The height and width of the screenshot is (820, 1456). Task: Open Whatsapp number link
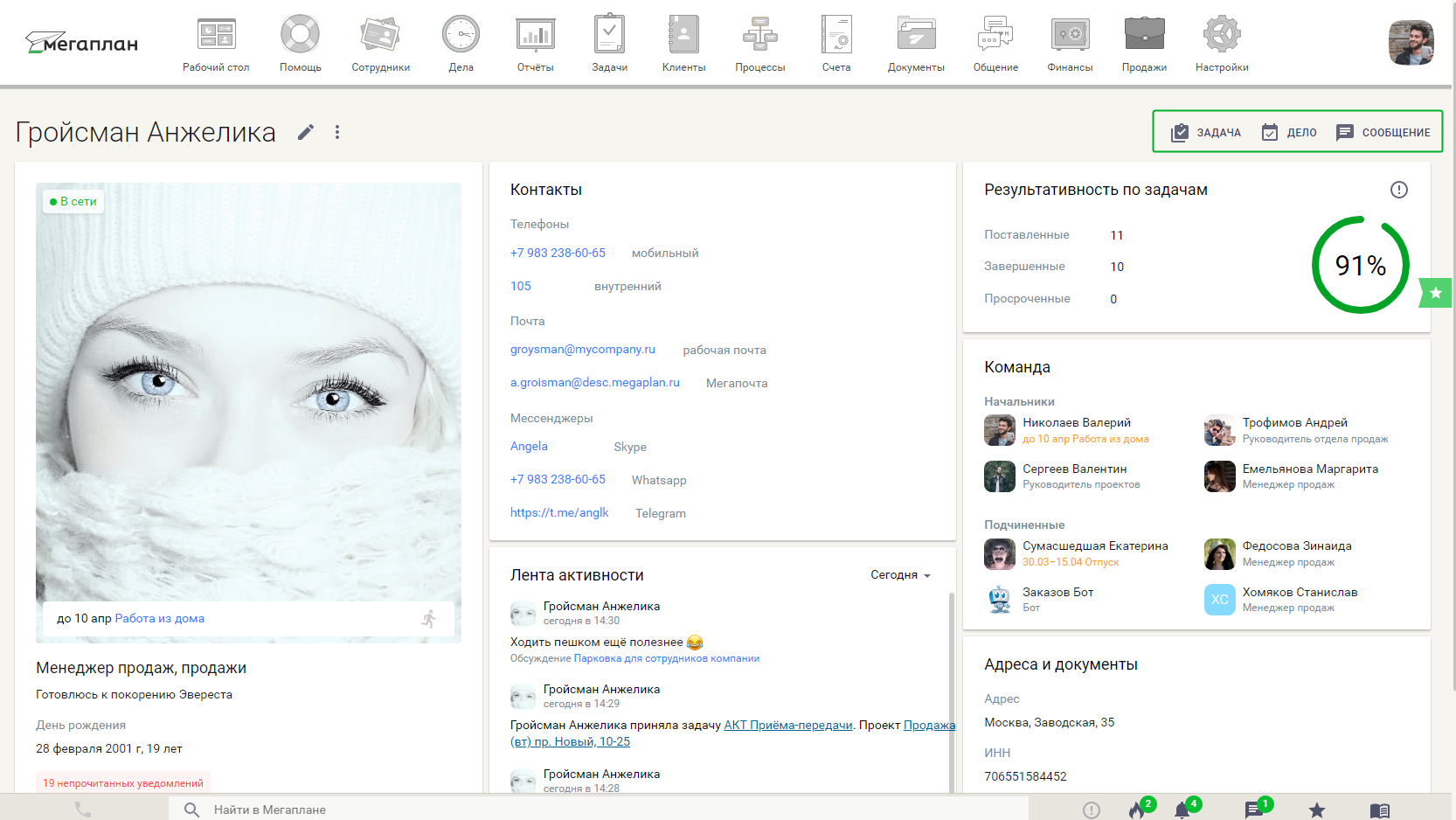pos(558,479)
